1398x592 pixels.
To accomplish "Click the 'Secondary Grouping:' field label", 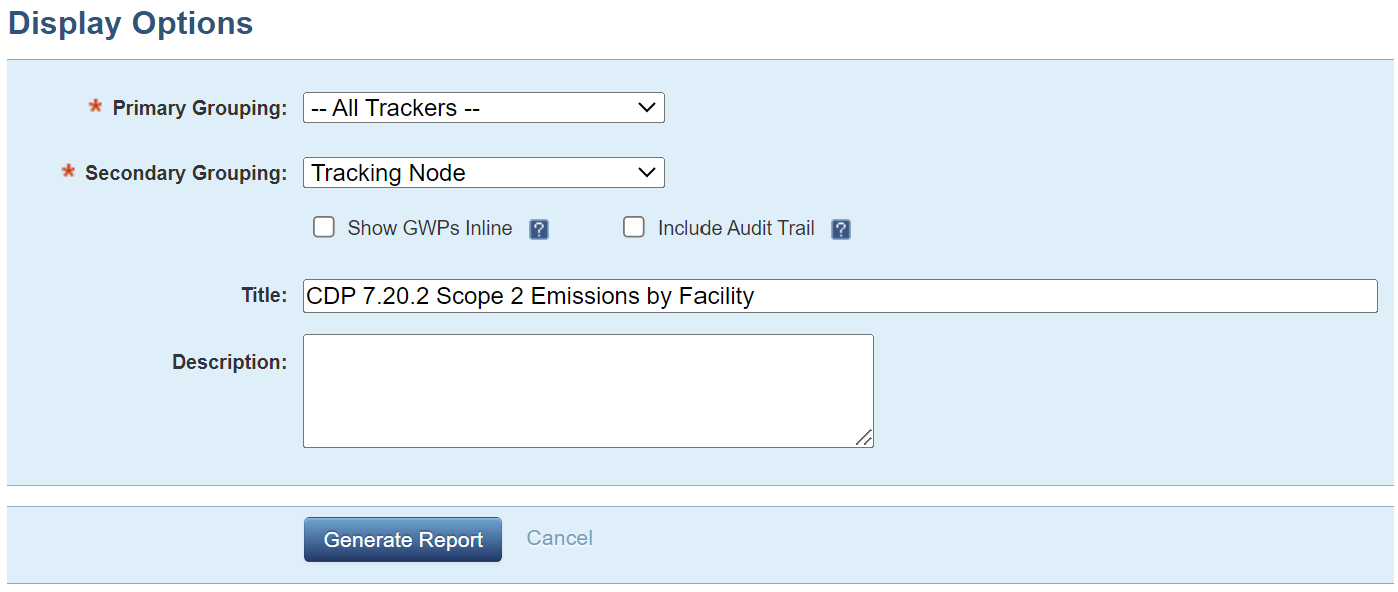I will click(186, 173).
